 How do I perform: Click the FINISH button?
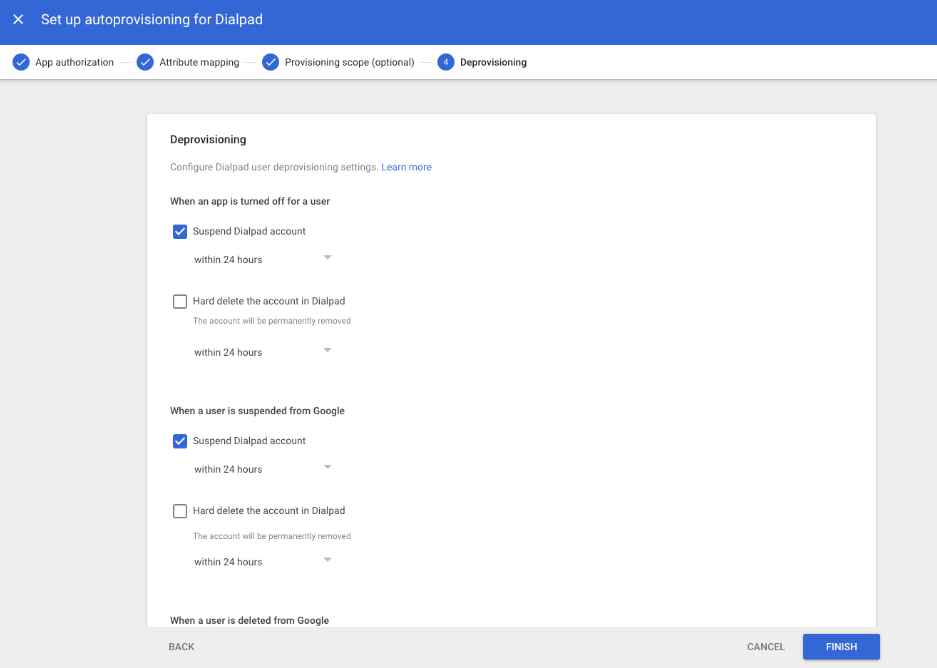point(841,646)
